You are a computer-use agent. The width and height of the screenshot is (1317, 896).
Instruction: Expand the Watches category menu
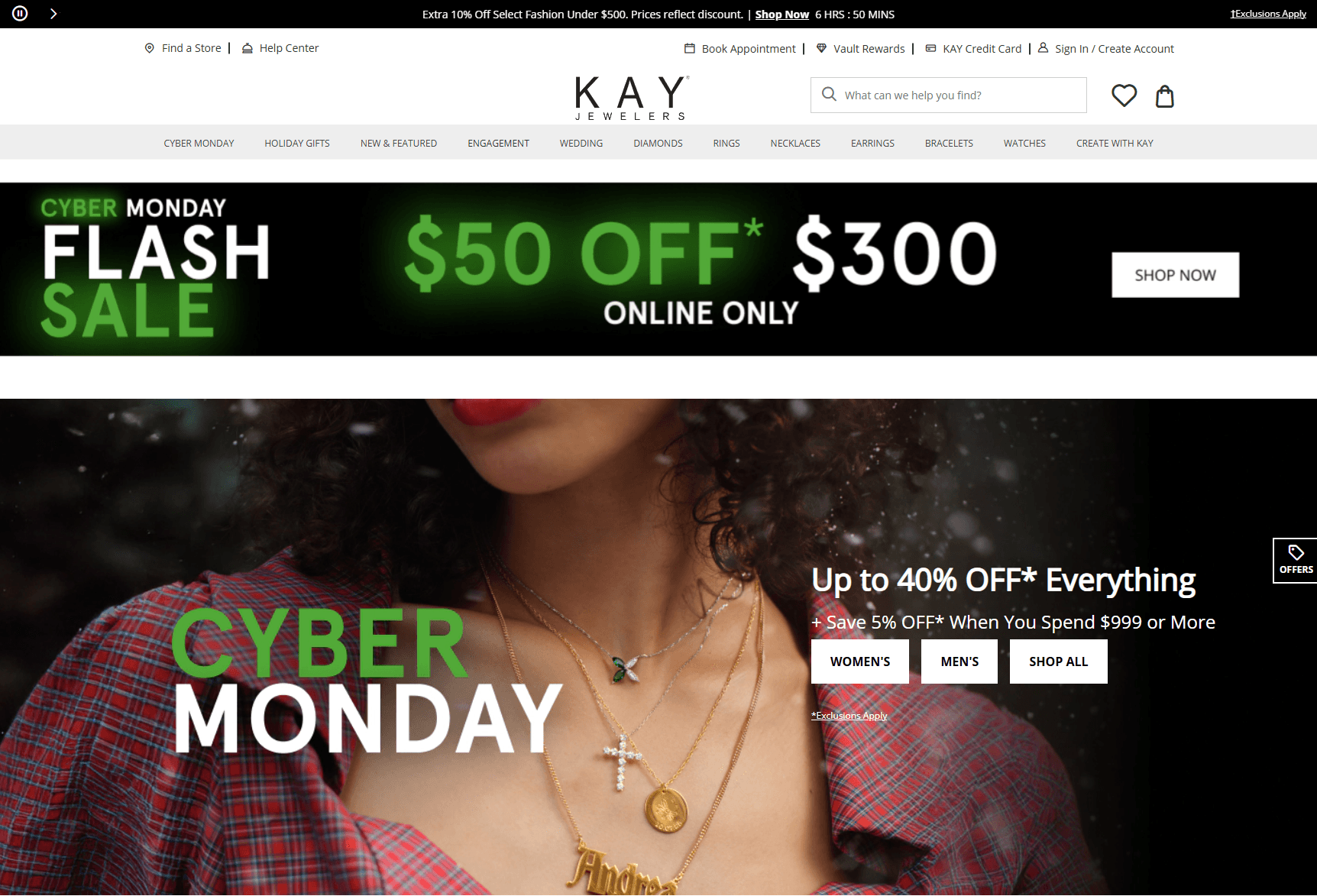coord(1024,143)
